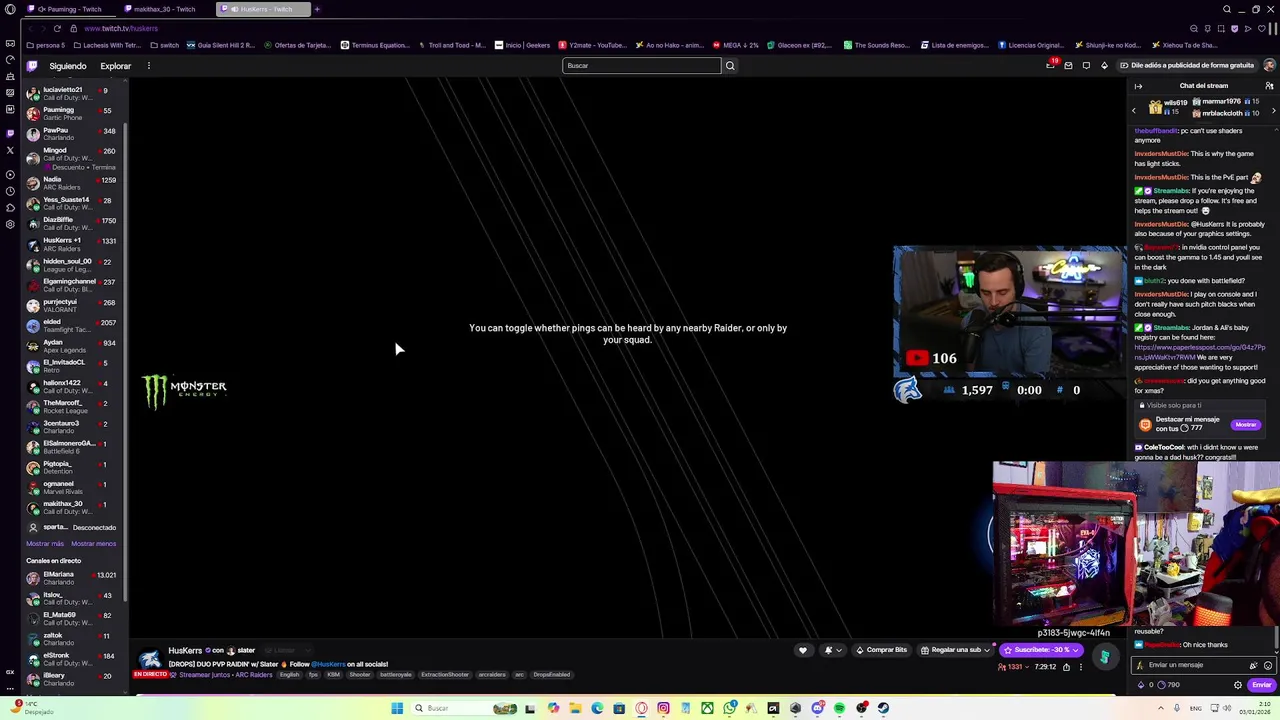Open the Twitch more-options three-dot menu
The image size is (1280, 720).
click(148, 66)
